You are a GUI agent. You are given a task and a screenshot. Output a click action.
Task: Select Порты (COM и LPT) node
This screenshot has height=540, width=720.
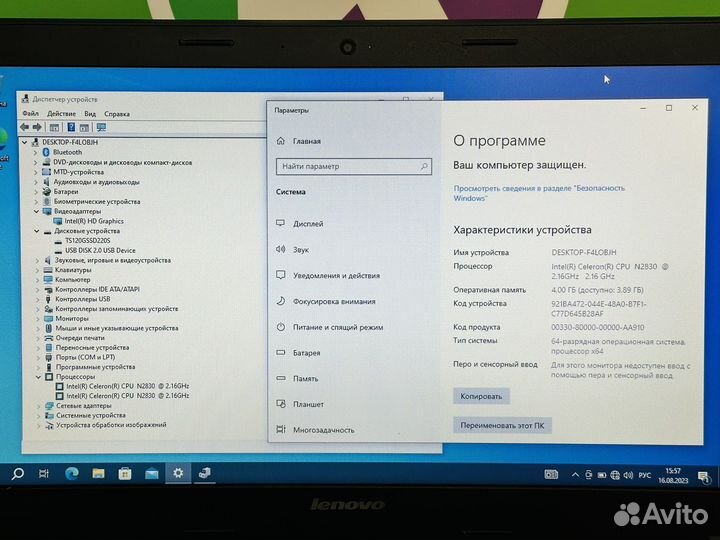click(x=85, y=357)
